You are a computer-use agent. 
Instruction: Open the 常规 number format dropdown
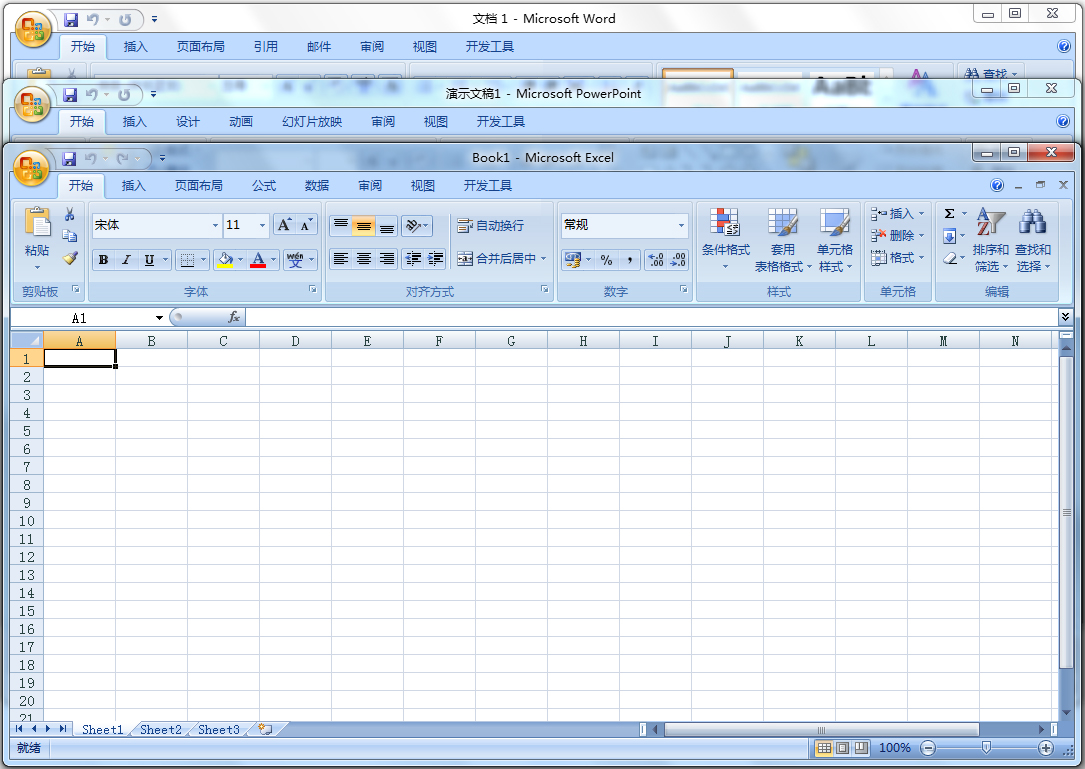pyautogui.click(x=681, y=225)
